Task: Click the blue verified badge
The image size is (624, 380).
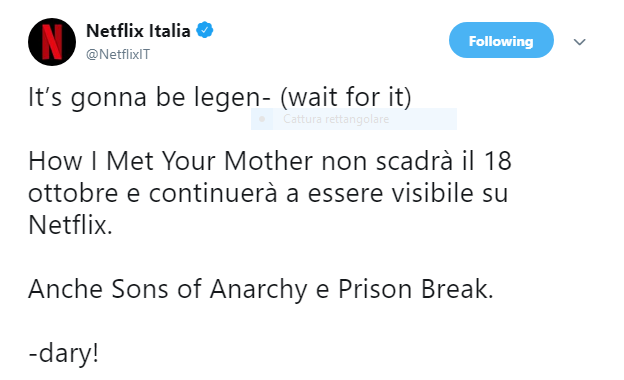Action: [x=205, y=30]
